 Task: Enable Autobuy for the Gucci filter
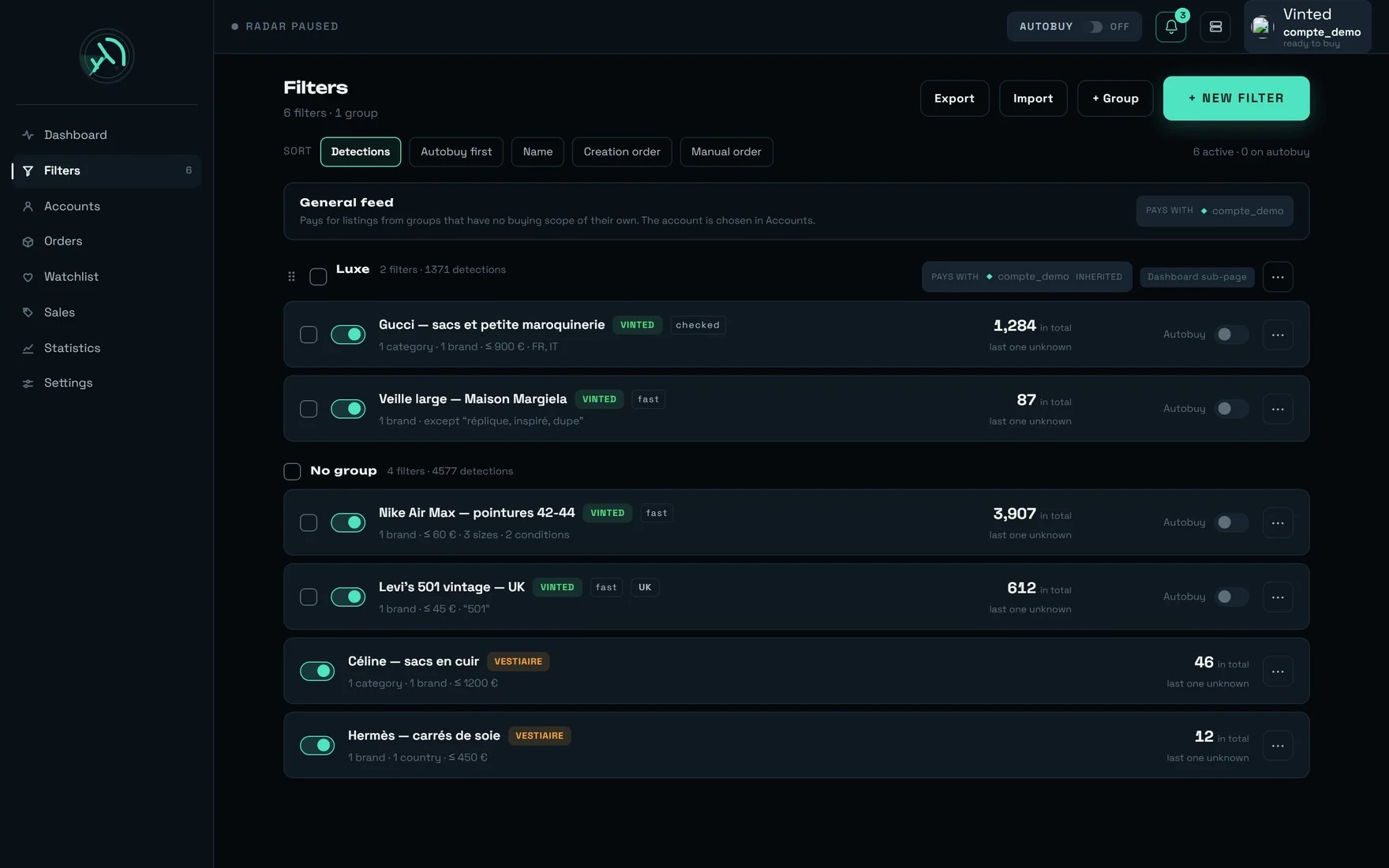click(1231, 335)
